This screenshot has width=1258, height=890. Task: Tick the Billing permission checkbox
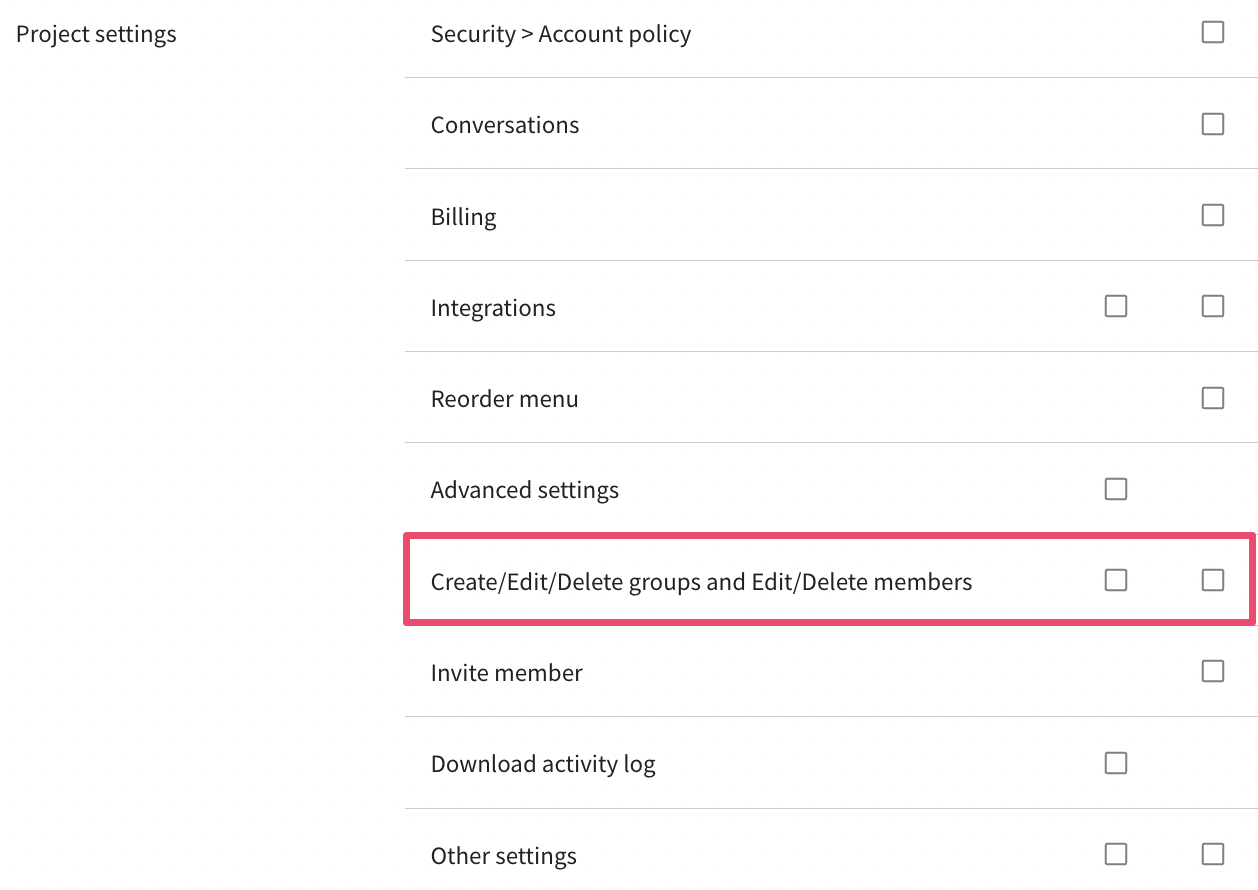point(1212,215)
